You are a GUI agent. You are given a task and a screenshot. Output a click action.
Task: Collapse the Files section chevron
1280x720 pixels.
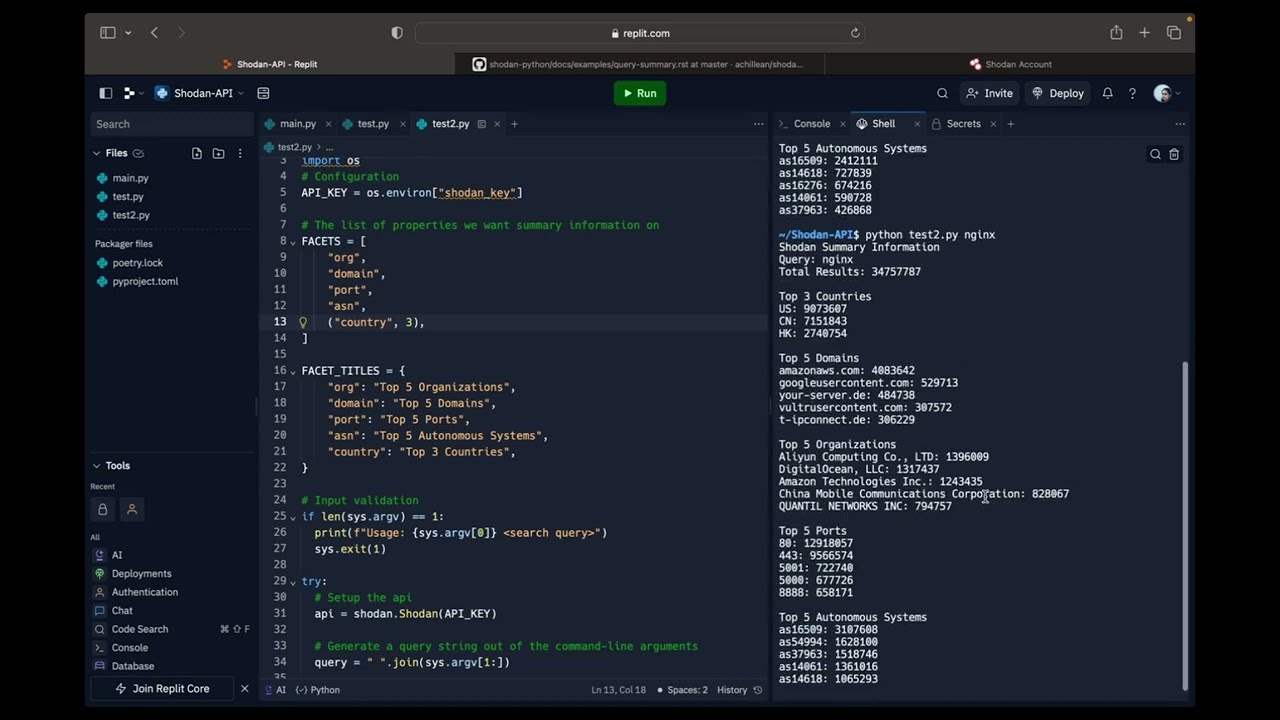point(97,153)
